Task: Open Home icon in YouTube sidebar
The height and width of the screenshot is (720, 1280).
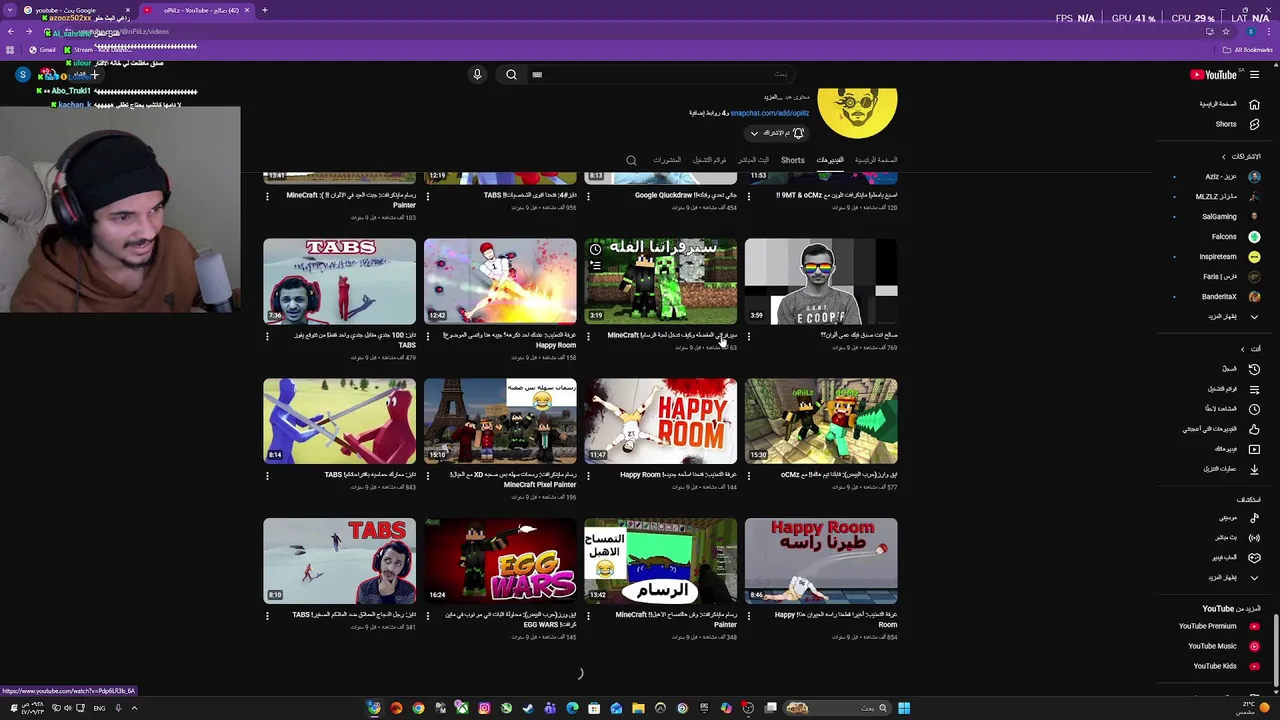Action: click(x=1254, y=104)
